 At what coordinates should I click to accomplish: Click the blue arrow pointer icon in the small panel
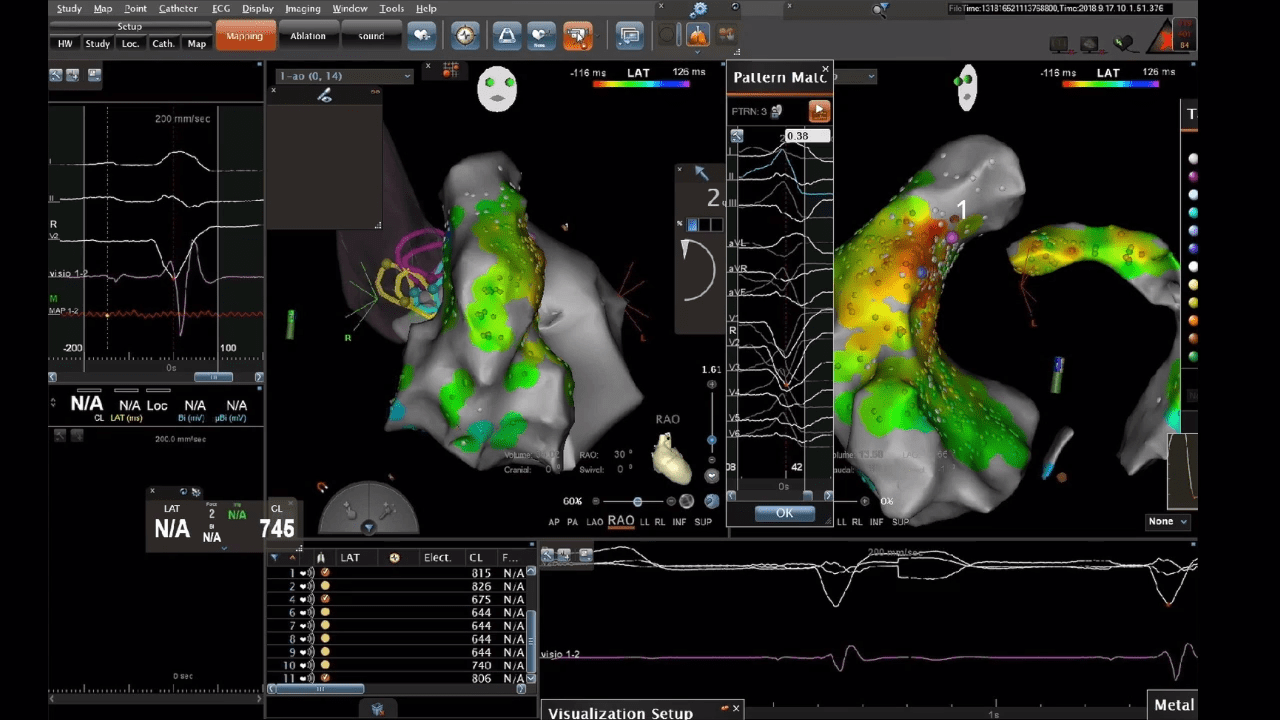pyautogui.click(x=701, y=174)
